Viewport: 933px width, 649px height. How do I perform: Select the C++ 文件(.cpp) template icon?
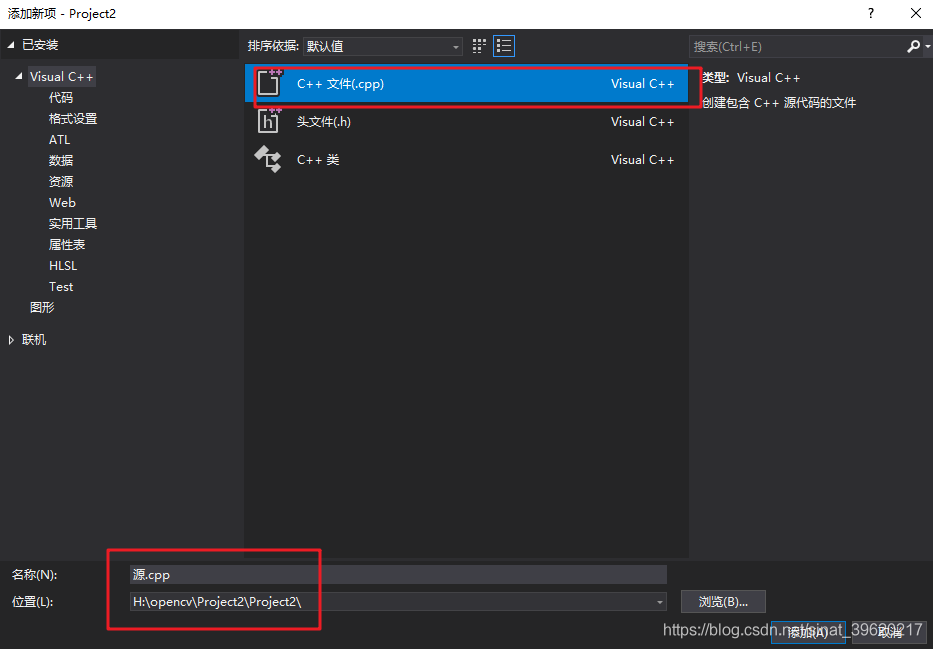click(x=268, y=84)
